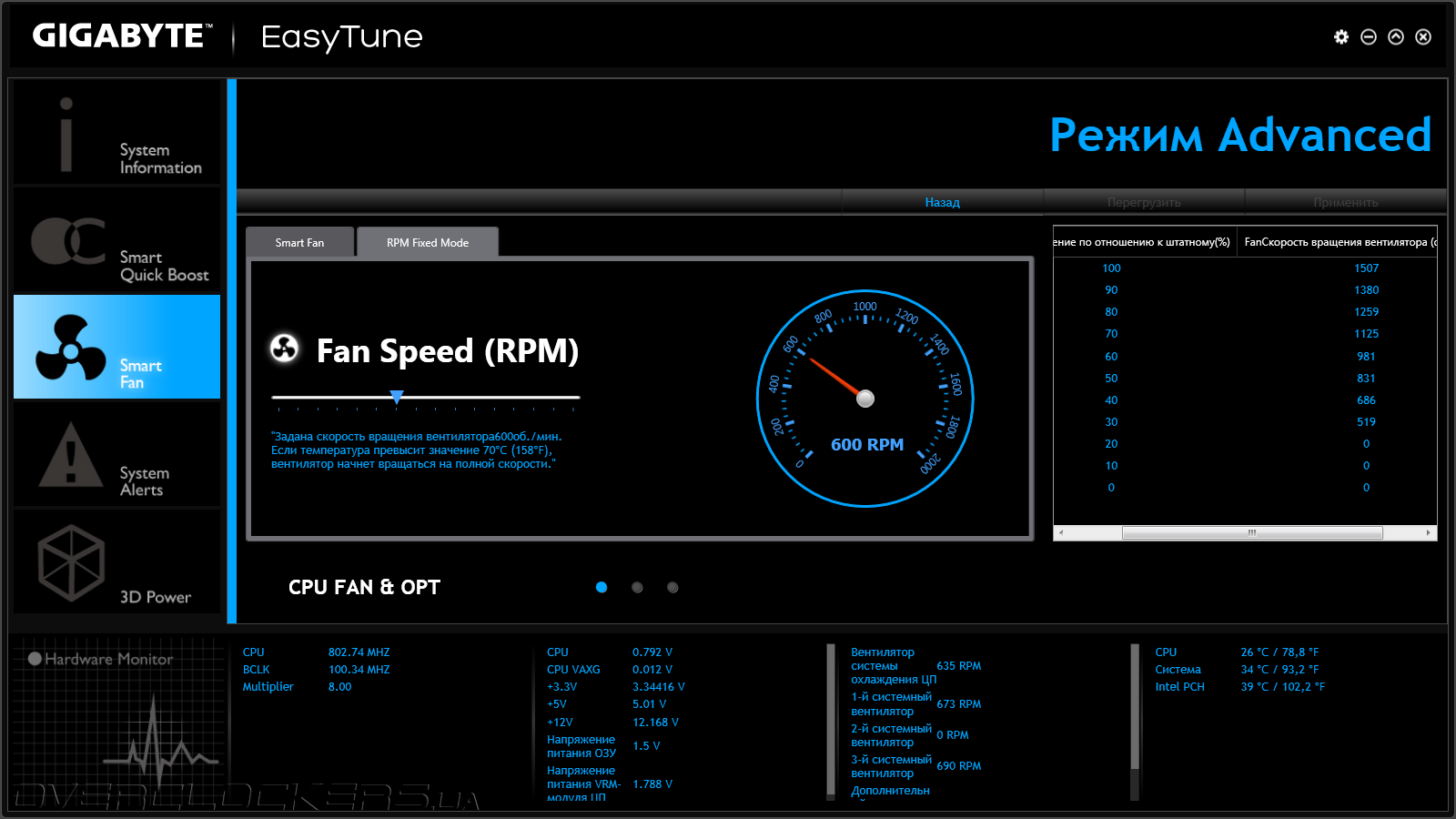This screenshot has width=1456, height=819.
Task: Switch to the RPM Fixed Mode tab
Action: click(x=428, y=242)
